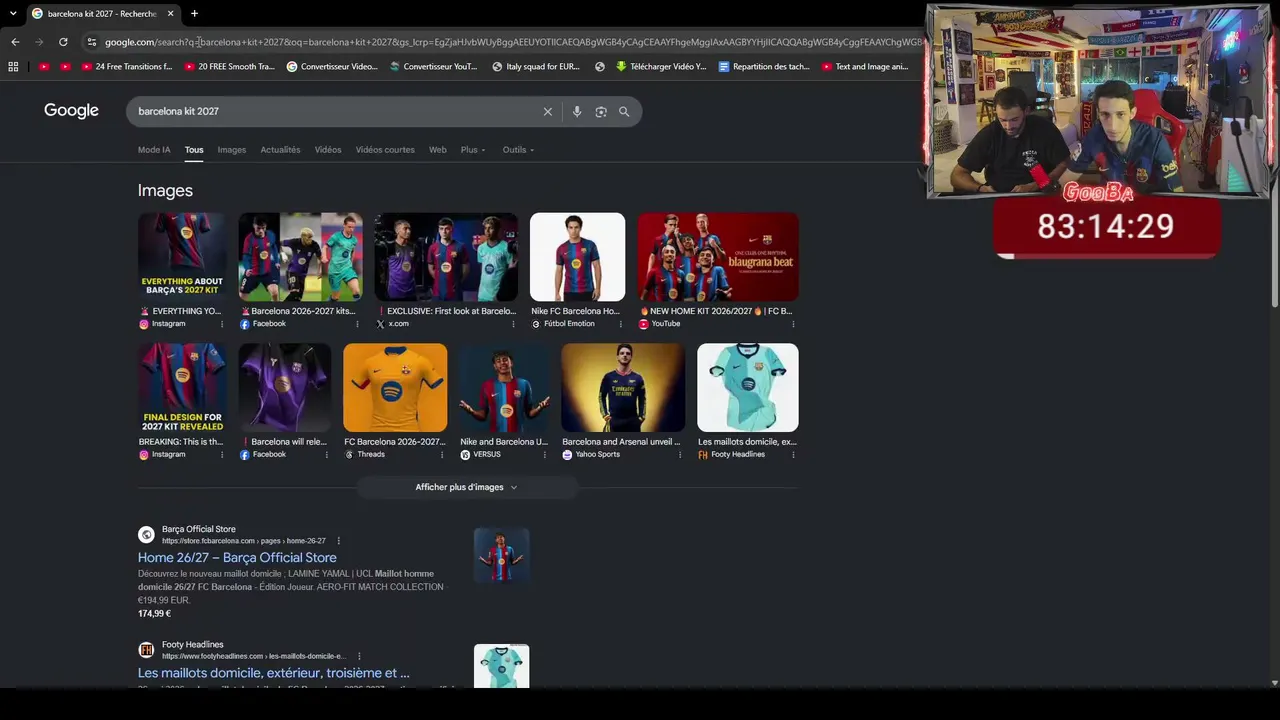Select the 'Tous' results tab
The image size is (1280, 720).
(x=194, y=150)
